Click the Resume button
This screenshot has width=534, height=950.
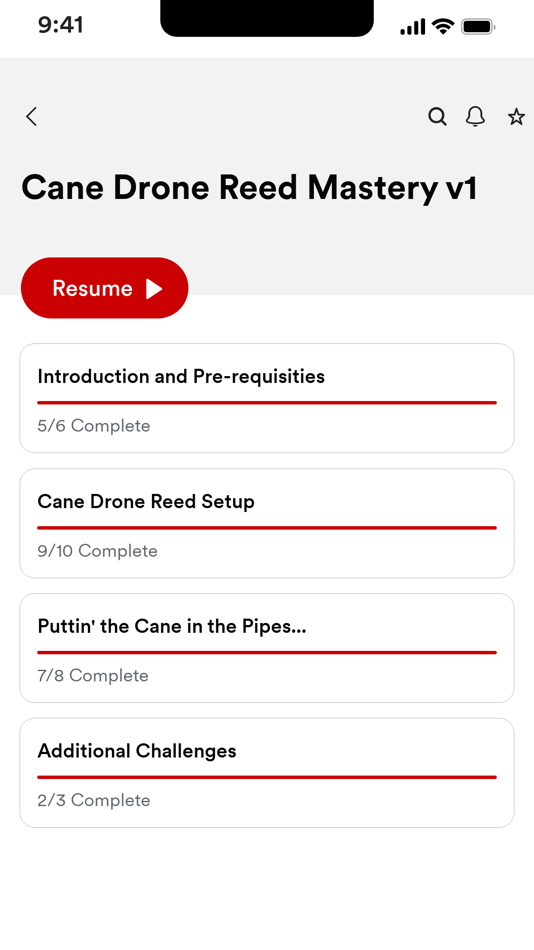pos(105,288)
